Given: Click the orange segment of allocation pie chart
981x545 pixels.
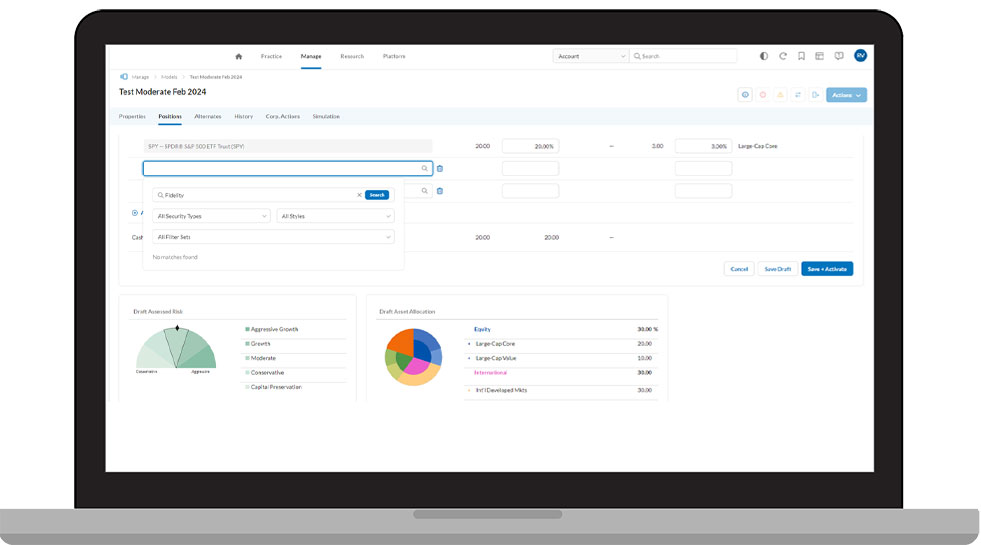Looking at the screenshot, I should click(400, 342).
